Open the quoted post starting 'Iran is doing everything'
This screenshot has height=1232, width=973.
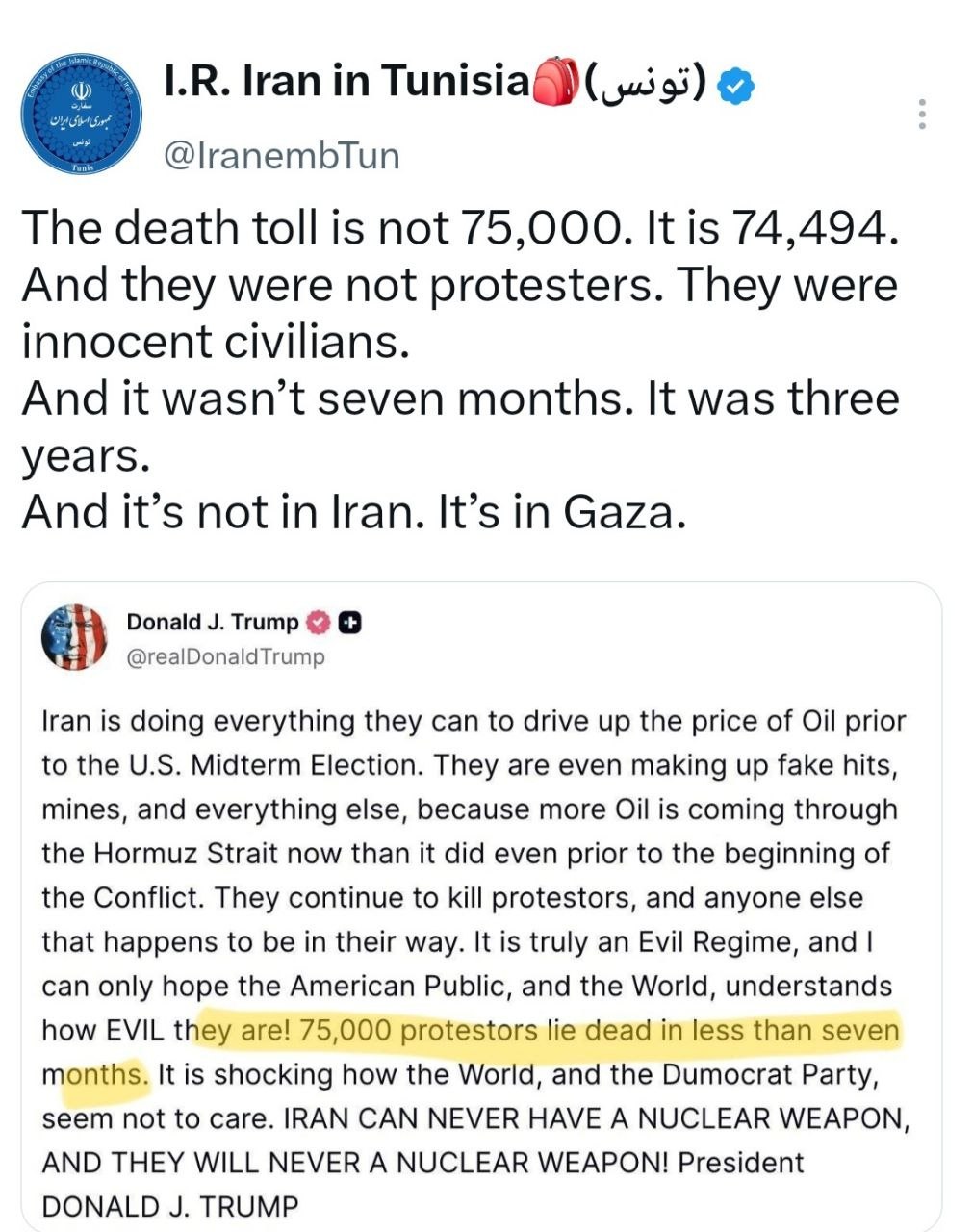tap(481, 907)
